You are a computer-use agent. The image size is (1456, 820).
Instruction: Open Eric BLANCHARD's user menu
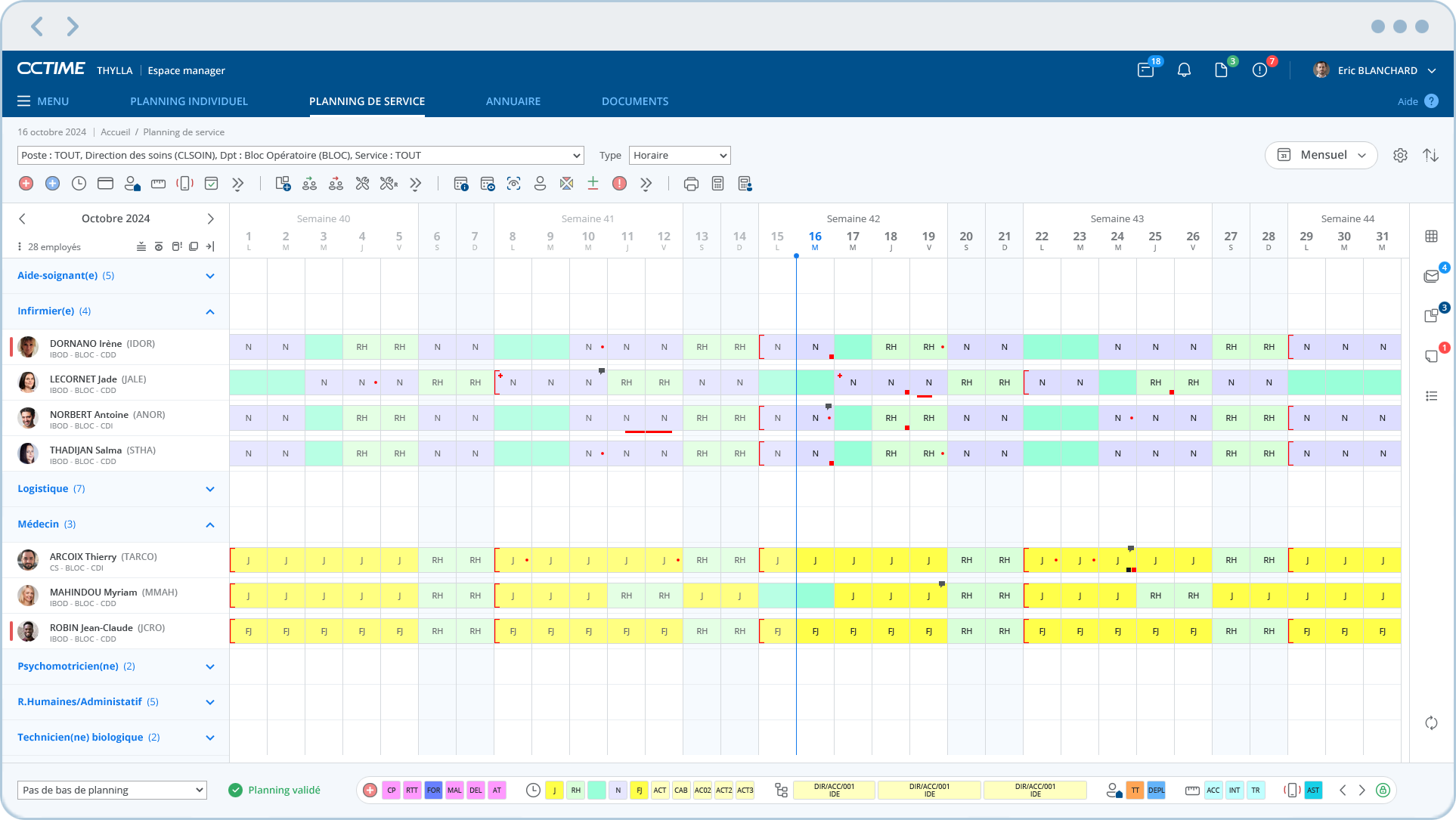[x=1377, y=70]
